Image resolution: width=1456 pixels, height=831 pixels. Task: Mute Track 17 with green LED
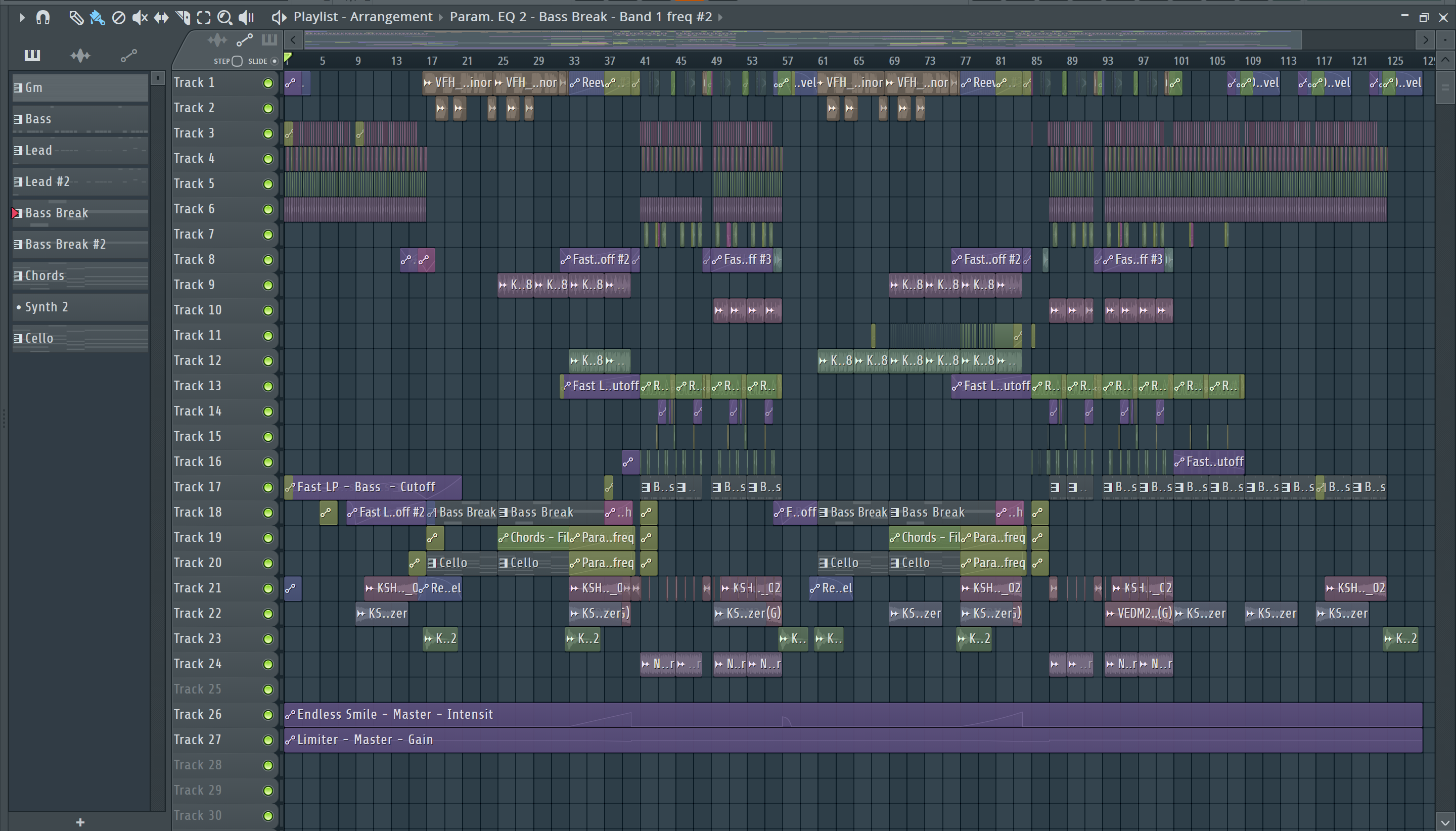(267, 487)
